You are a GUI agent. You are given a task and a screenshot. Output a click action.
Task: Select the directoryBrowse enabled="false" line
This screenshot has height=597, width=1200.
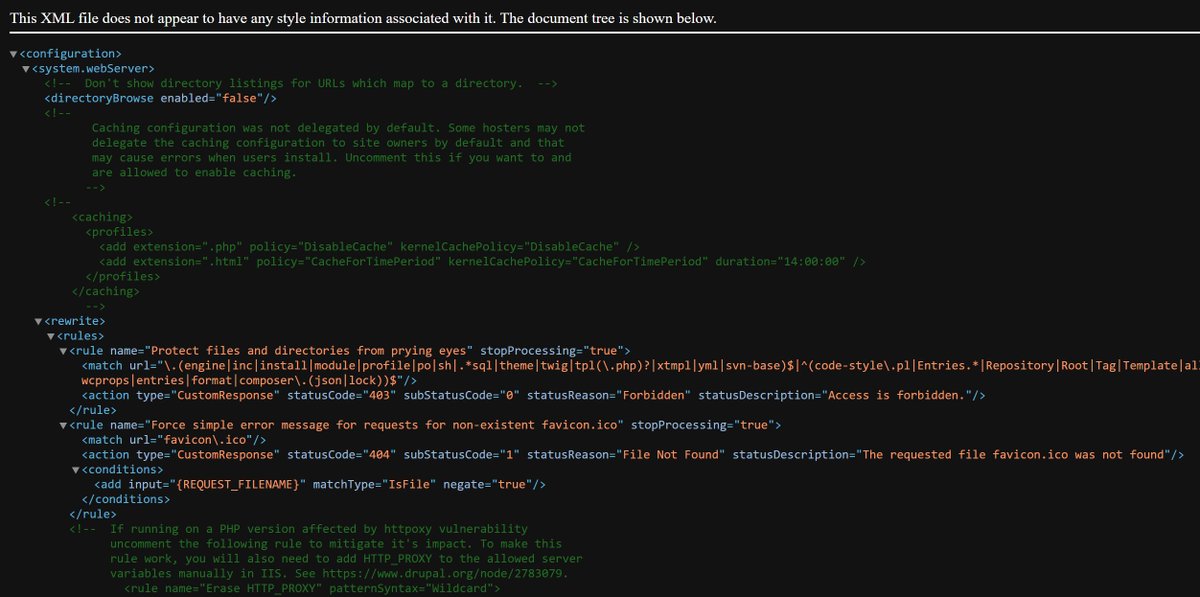pyautogui.click(x=161, y=98)
